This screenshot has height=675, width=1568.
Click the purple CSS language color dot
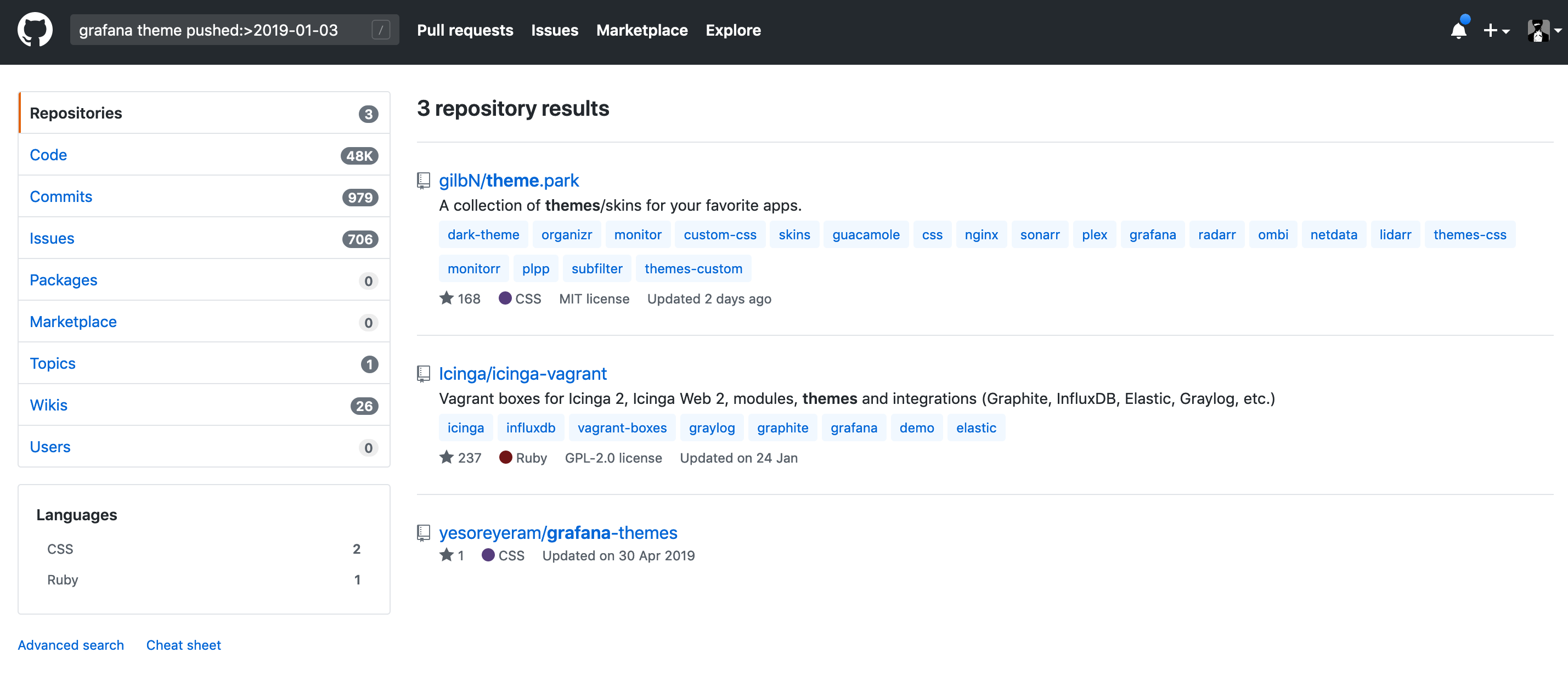[505, 298]
